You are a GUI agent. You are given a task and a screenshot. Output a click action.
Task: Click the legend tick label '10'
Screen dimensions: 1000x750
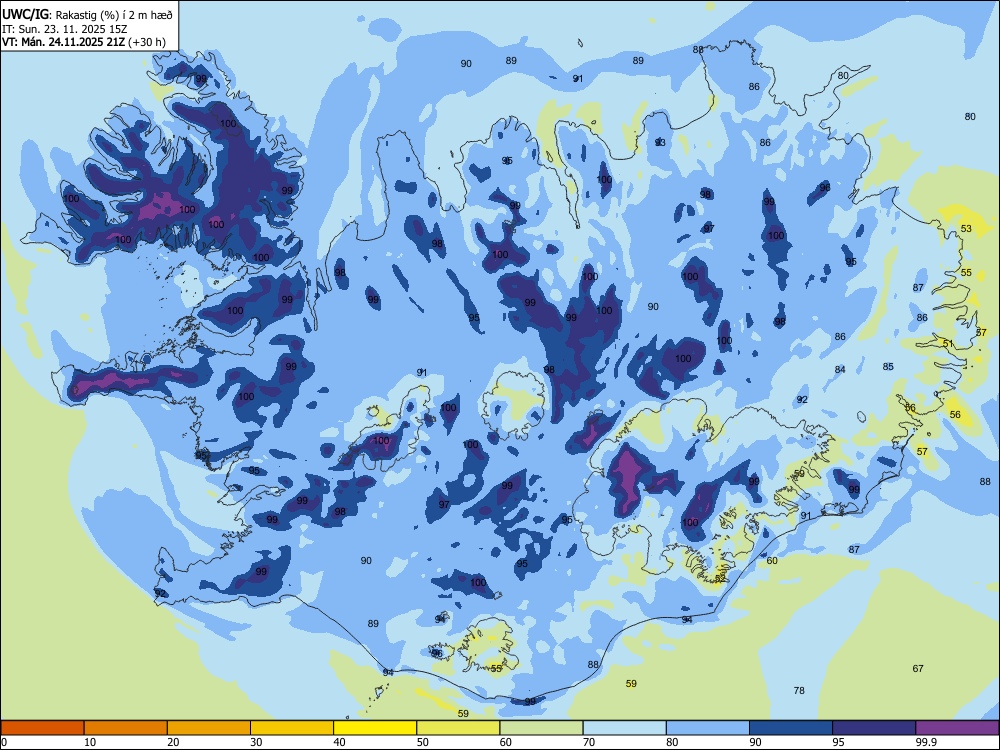click(90, 742)
